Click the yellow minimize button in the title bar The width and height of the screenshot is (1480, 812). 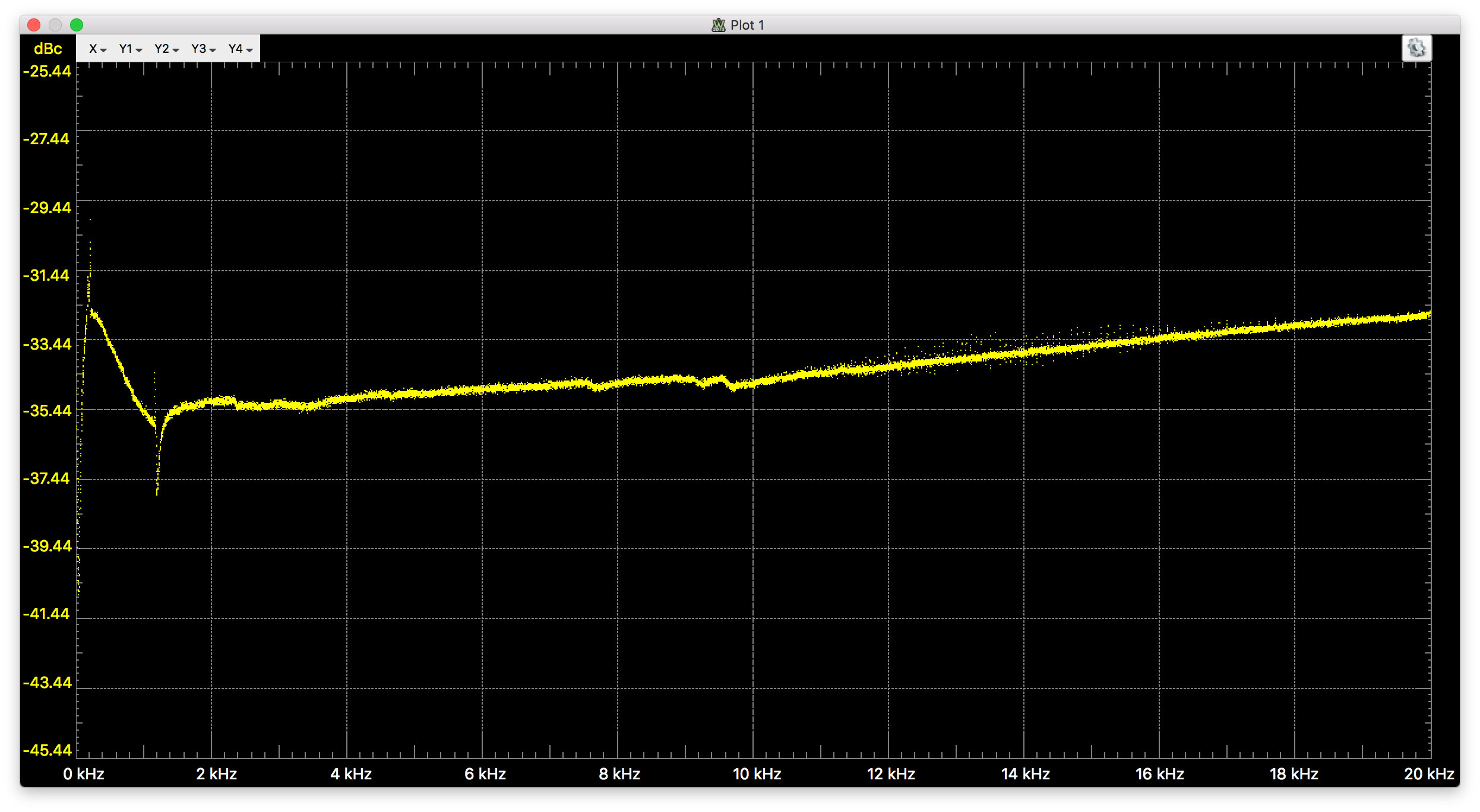click(55, 25)
